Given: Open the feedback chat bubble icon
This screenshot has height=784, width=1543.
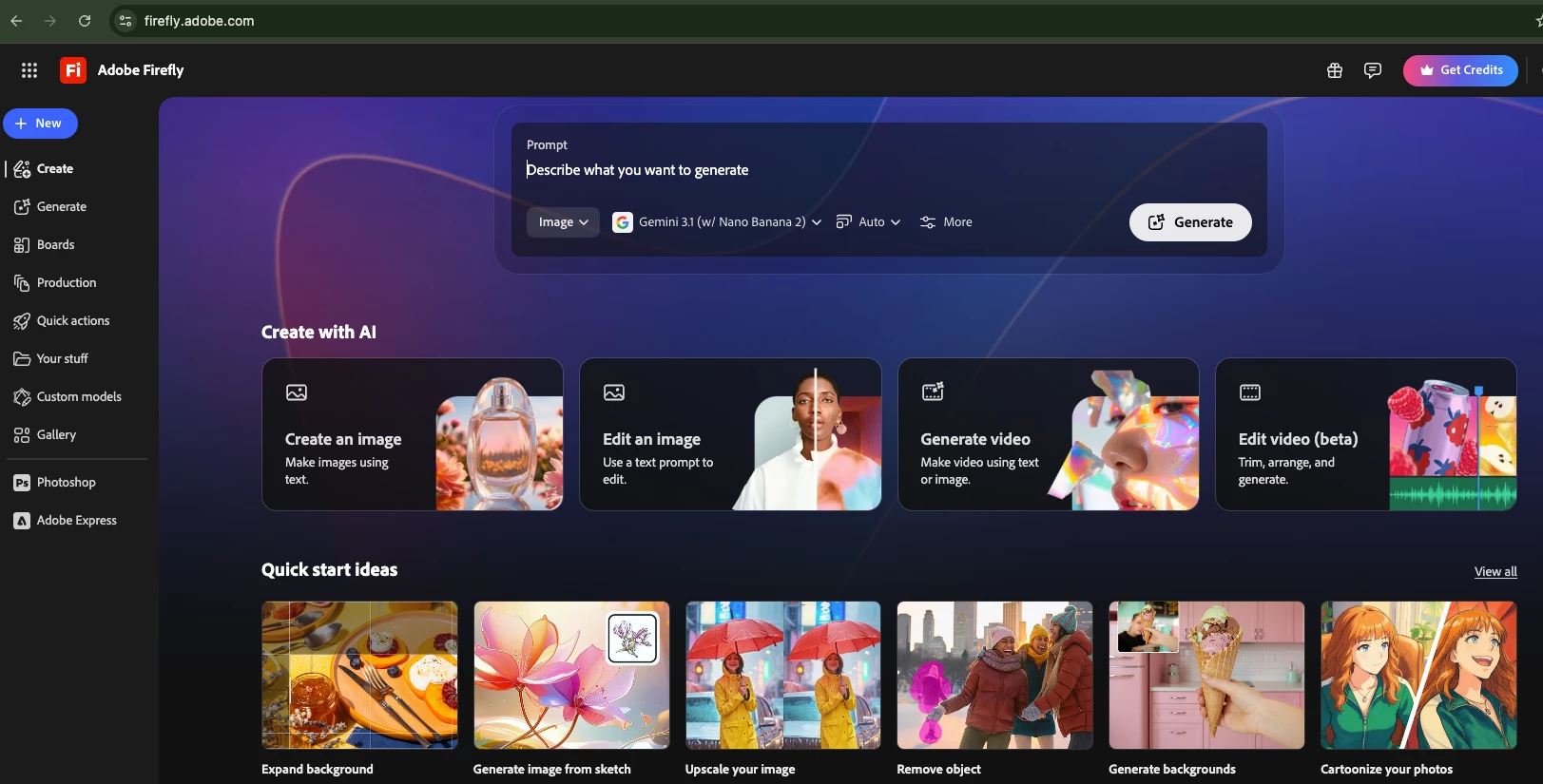Looking at the screenshot, I should 1373,70.
